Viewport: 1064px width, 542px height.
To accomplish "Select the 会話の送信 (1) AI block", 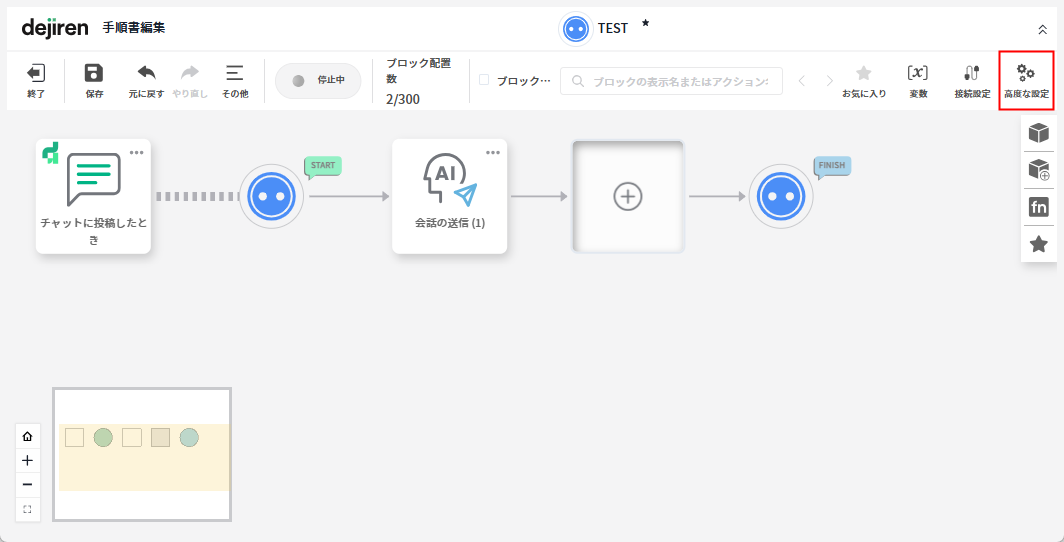I will pos(449,190).
